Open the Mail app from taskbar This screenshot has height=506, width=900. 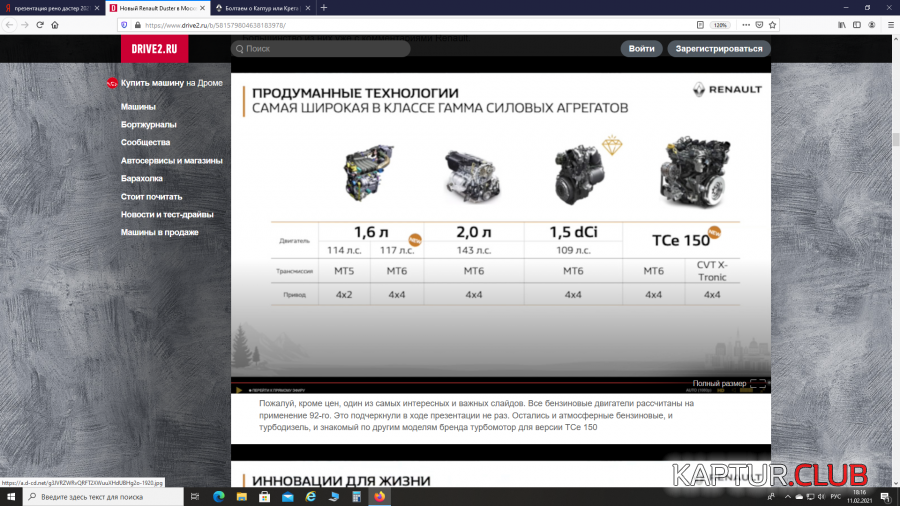(288, 497)
